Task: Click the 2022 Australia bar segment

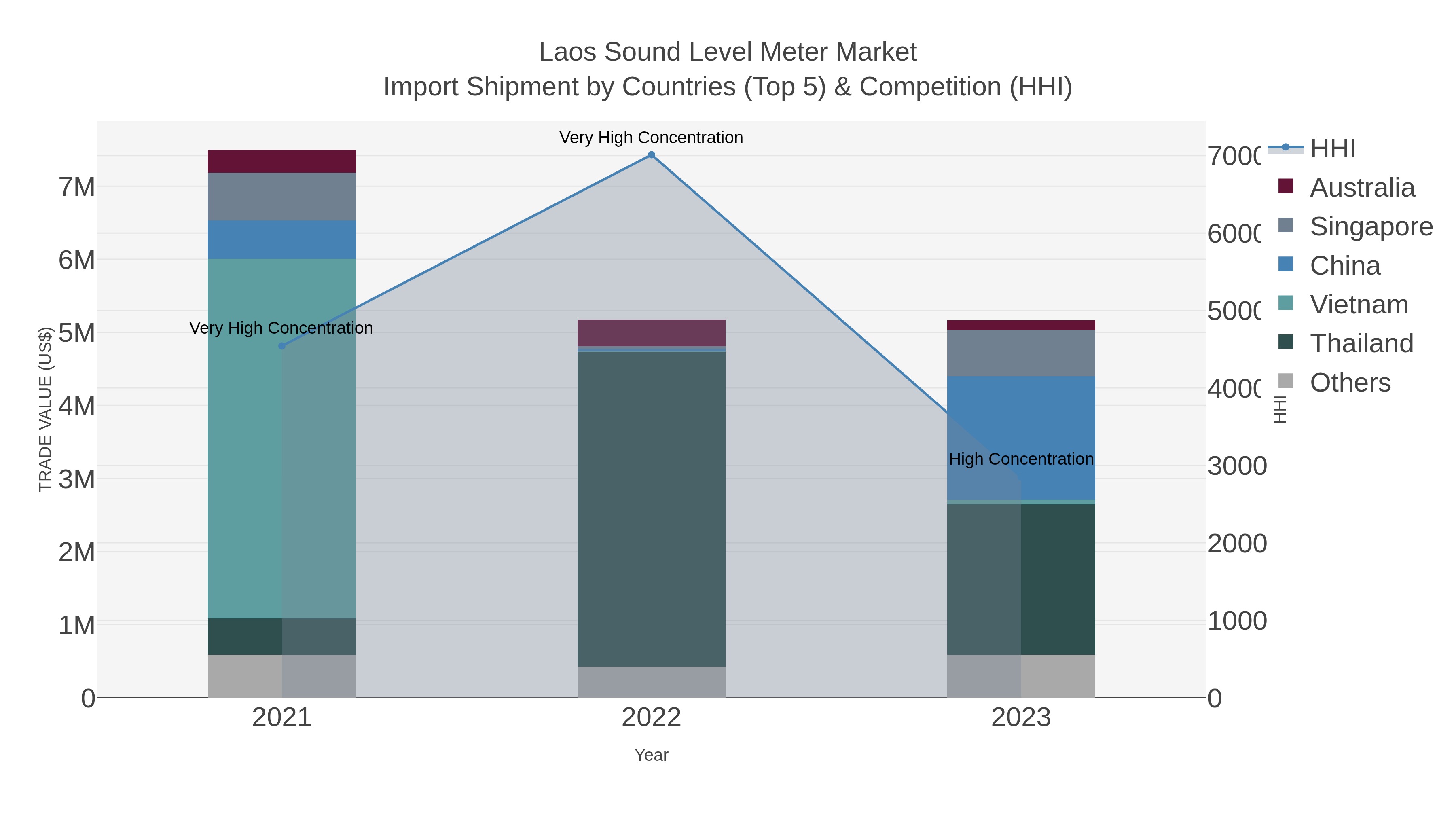Action: click(651, 333)
